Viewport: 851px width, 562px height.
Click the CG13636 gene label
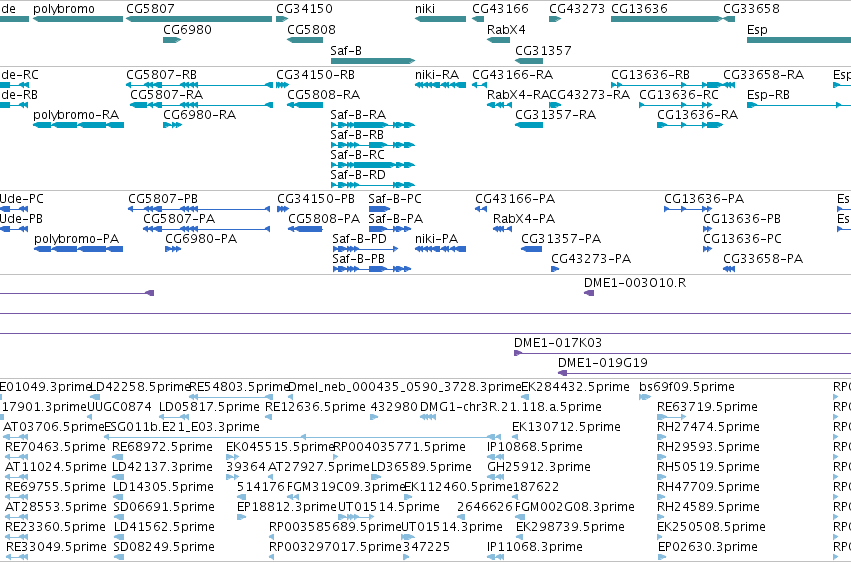coord(639,9)
